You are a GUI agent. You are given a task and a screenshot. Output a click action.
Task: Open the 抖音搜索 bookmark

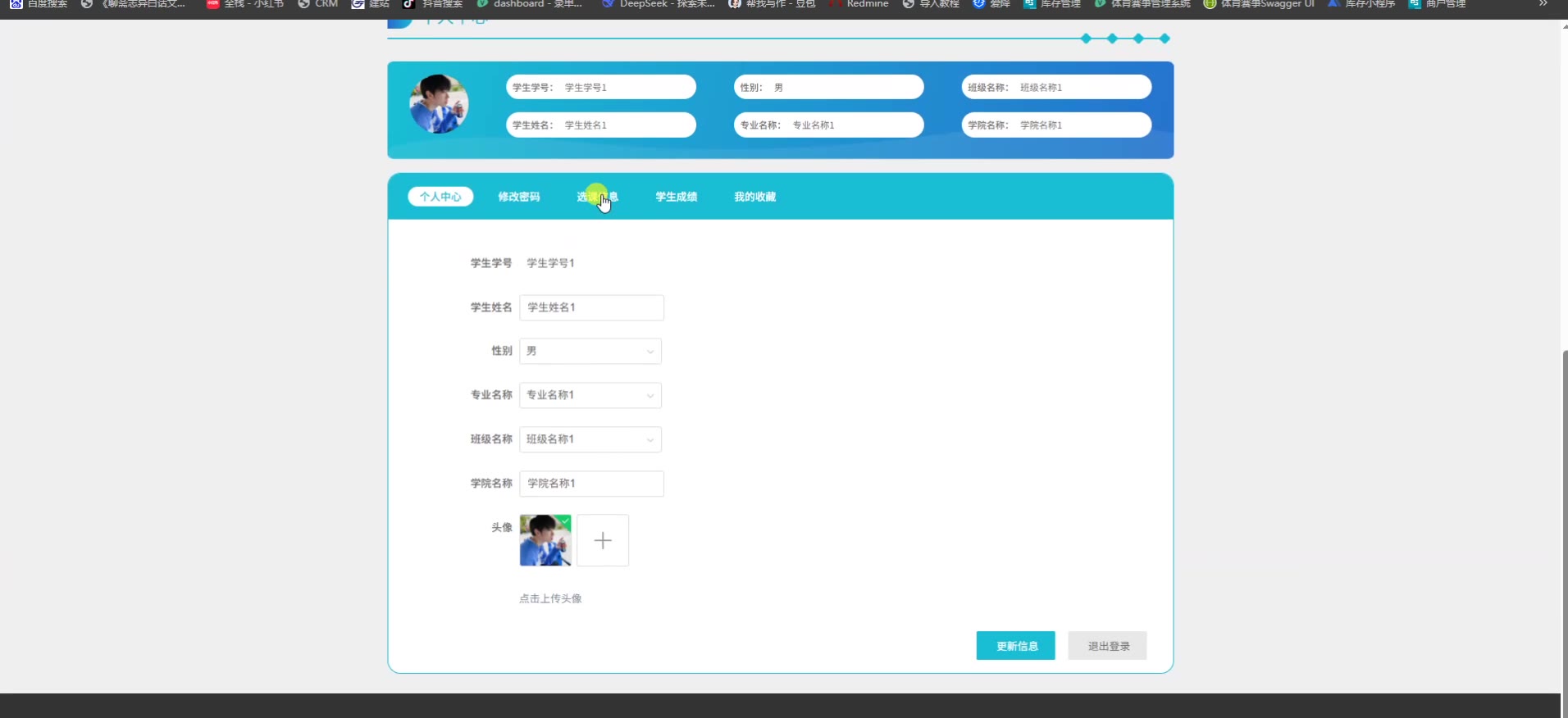(433, 4)
